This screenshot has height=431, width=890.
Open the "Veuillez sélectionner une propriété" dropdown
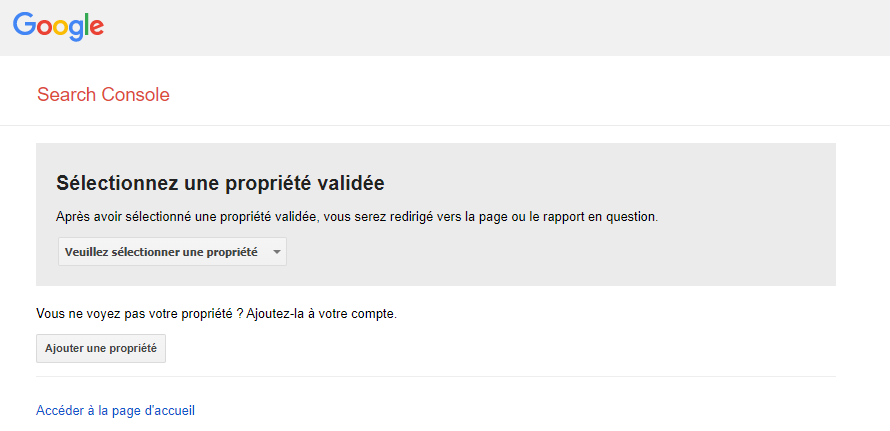click(x=173, y=252)
